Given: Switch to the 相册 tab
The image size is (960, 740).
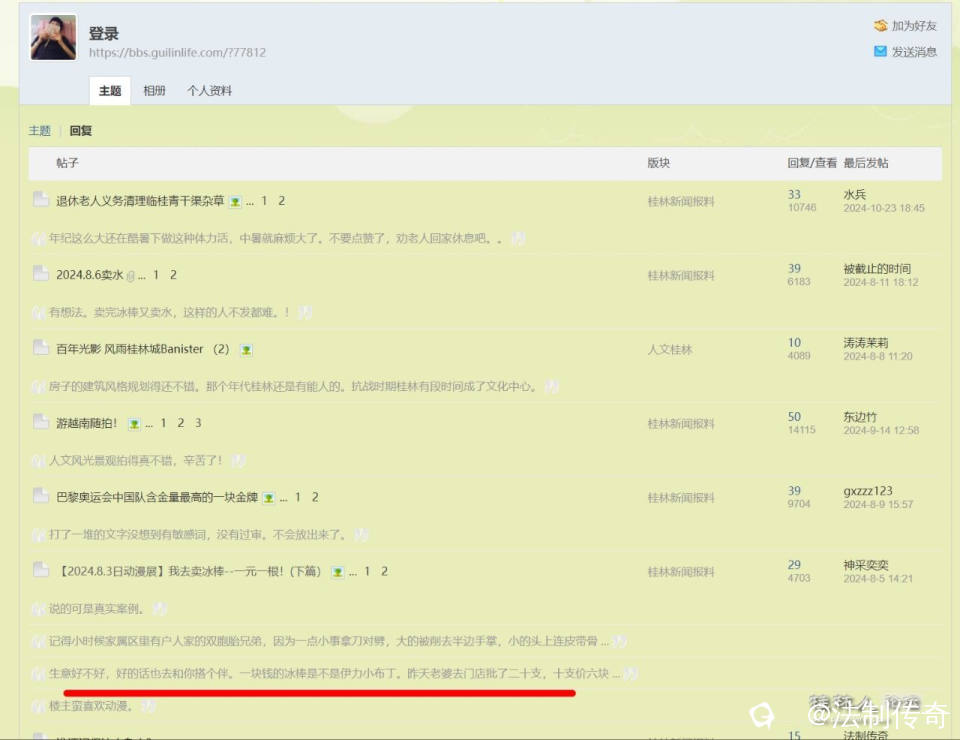Looking at the screenshot, I should click(x=154, y=91).
